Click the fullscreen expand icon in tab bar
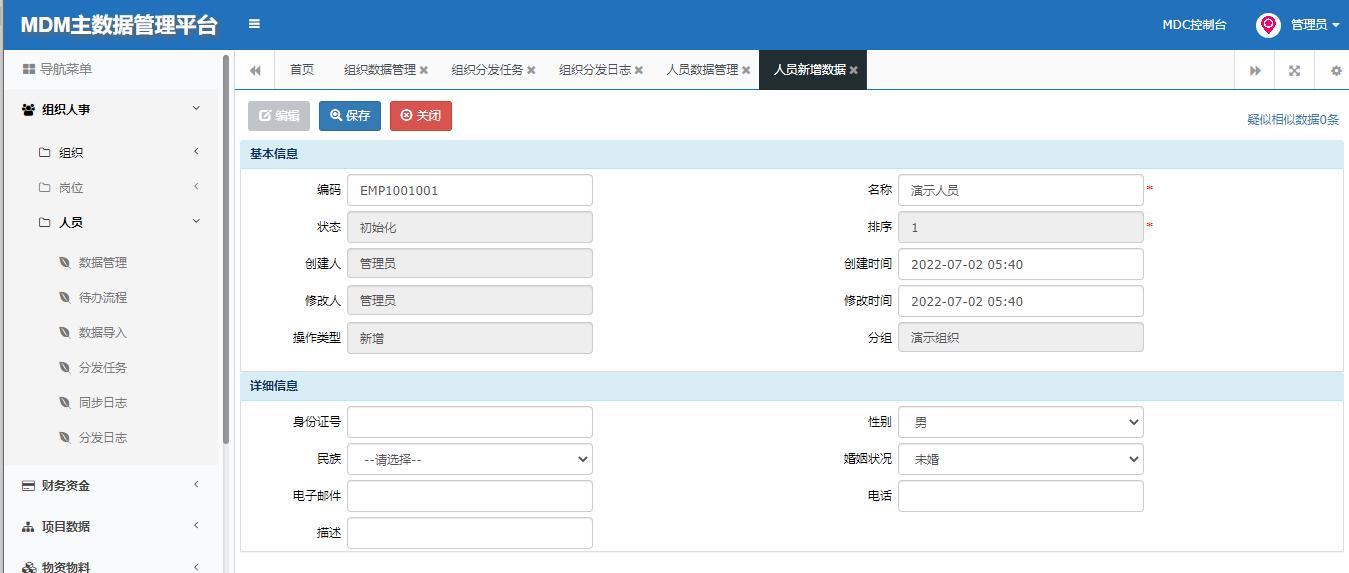Viewport: 1349px width, 573px height. 1294,70
